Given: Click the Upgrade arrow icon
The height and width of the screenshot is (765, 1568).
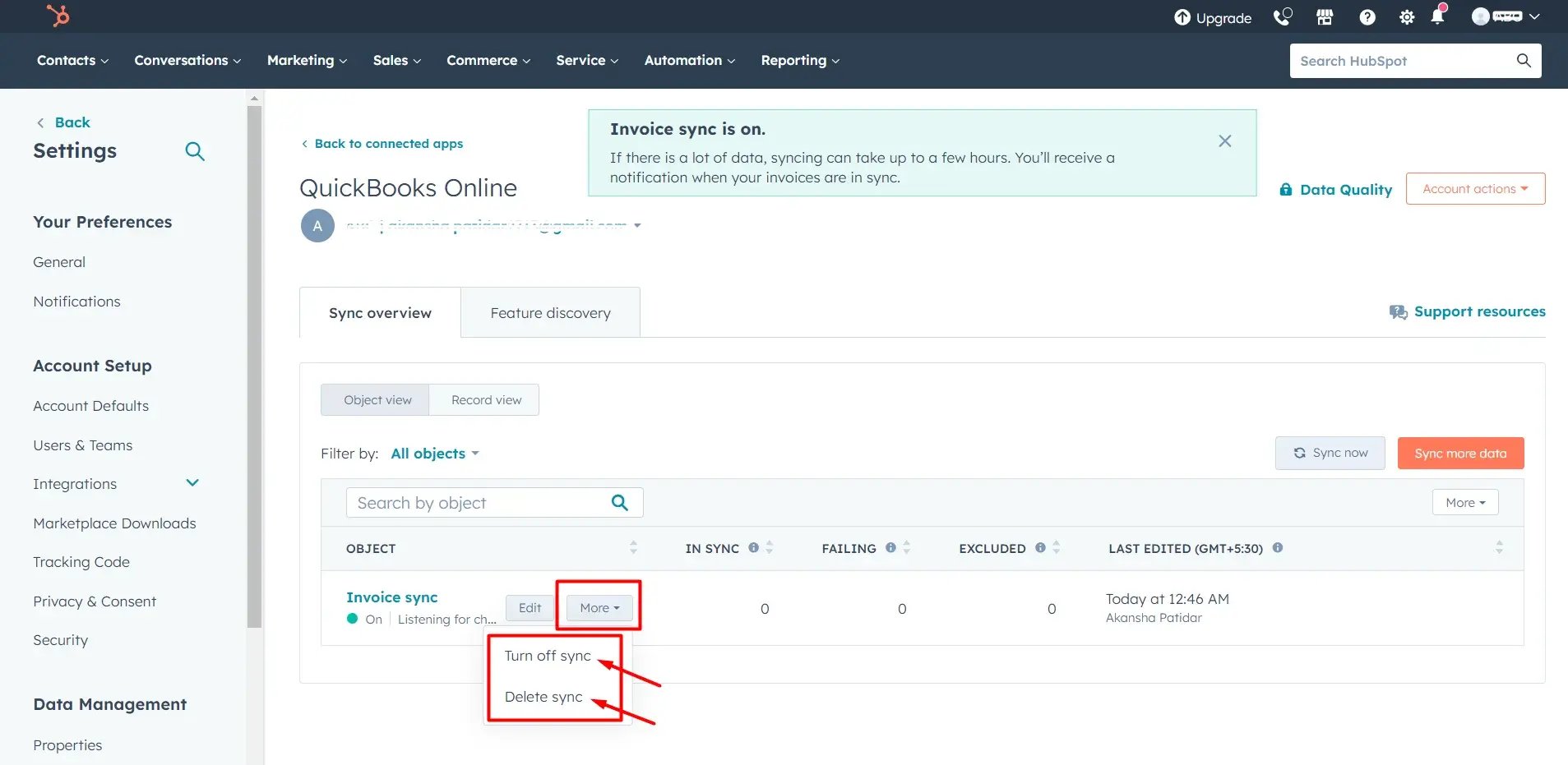Looking at the screenshot, I should coord(1182,17).
